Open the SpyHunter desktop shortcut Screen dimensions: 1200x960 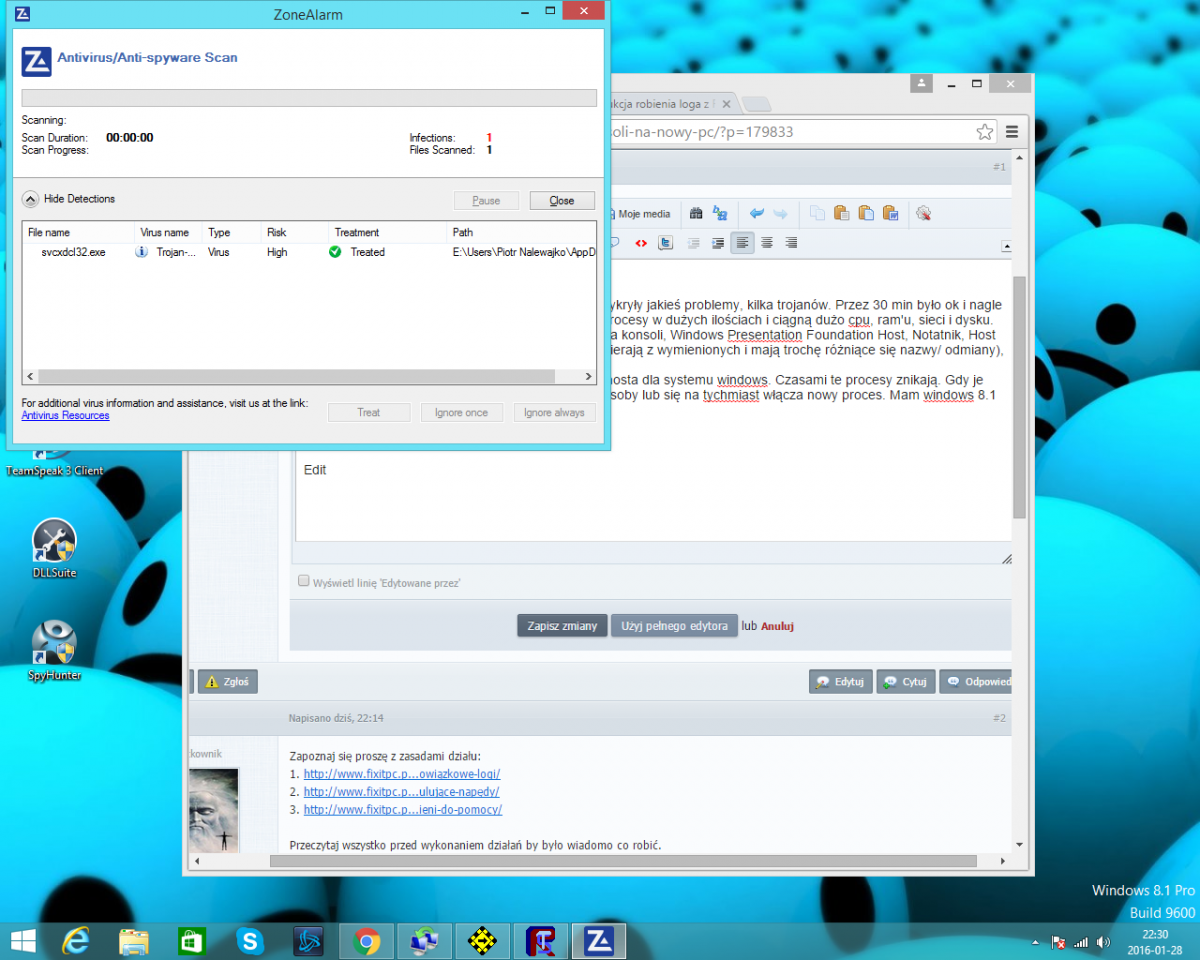(x=54, y=650)
